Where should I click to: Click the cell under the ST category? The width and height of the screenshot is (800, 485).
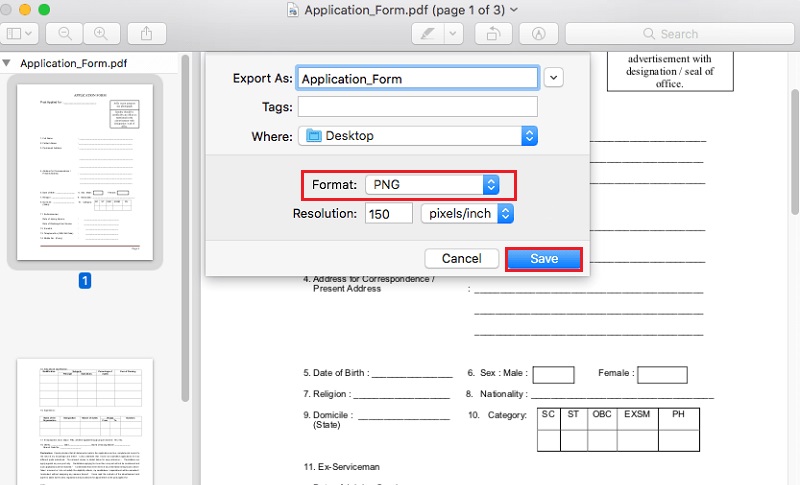573,441
